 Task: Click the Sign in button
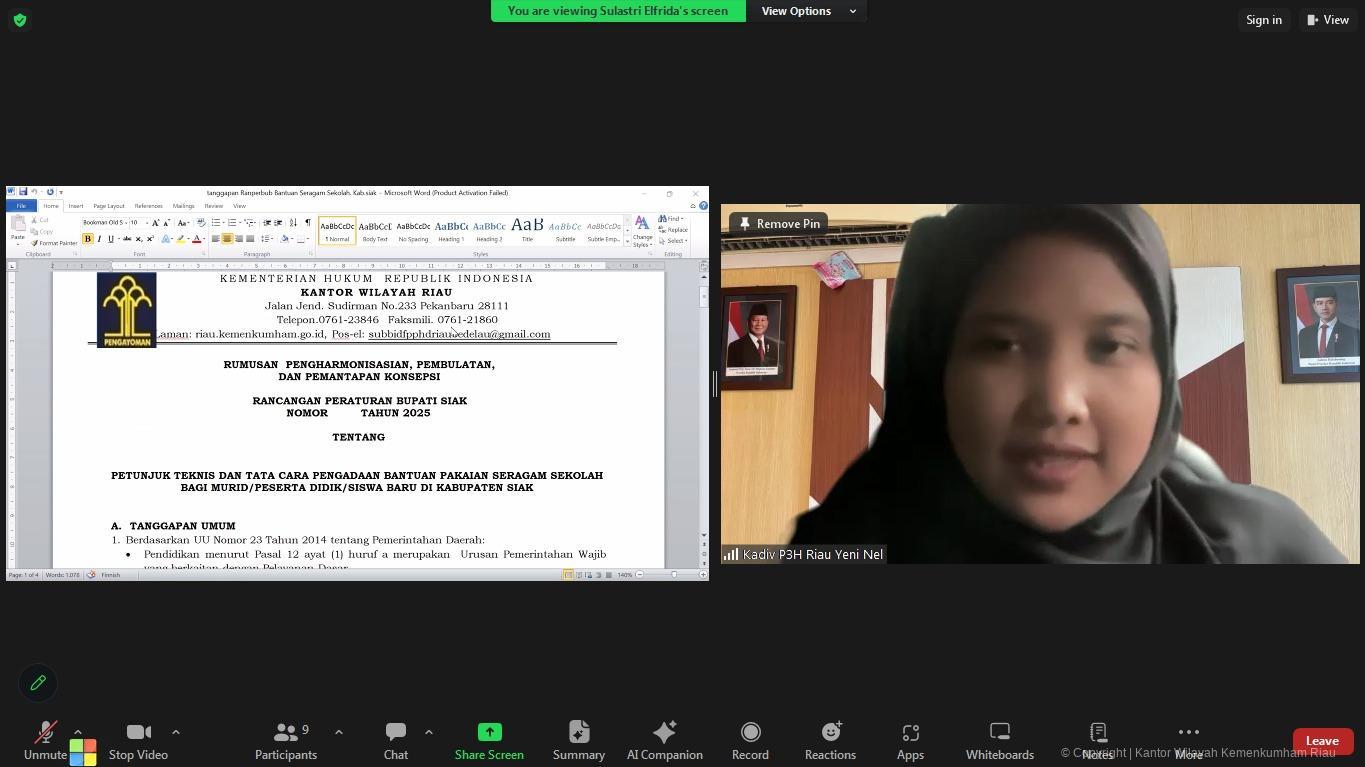pyautogui.click(x=1263, y=20)
